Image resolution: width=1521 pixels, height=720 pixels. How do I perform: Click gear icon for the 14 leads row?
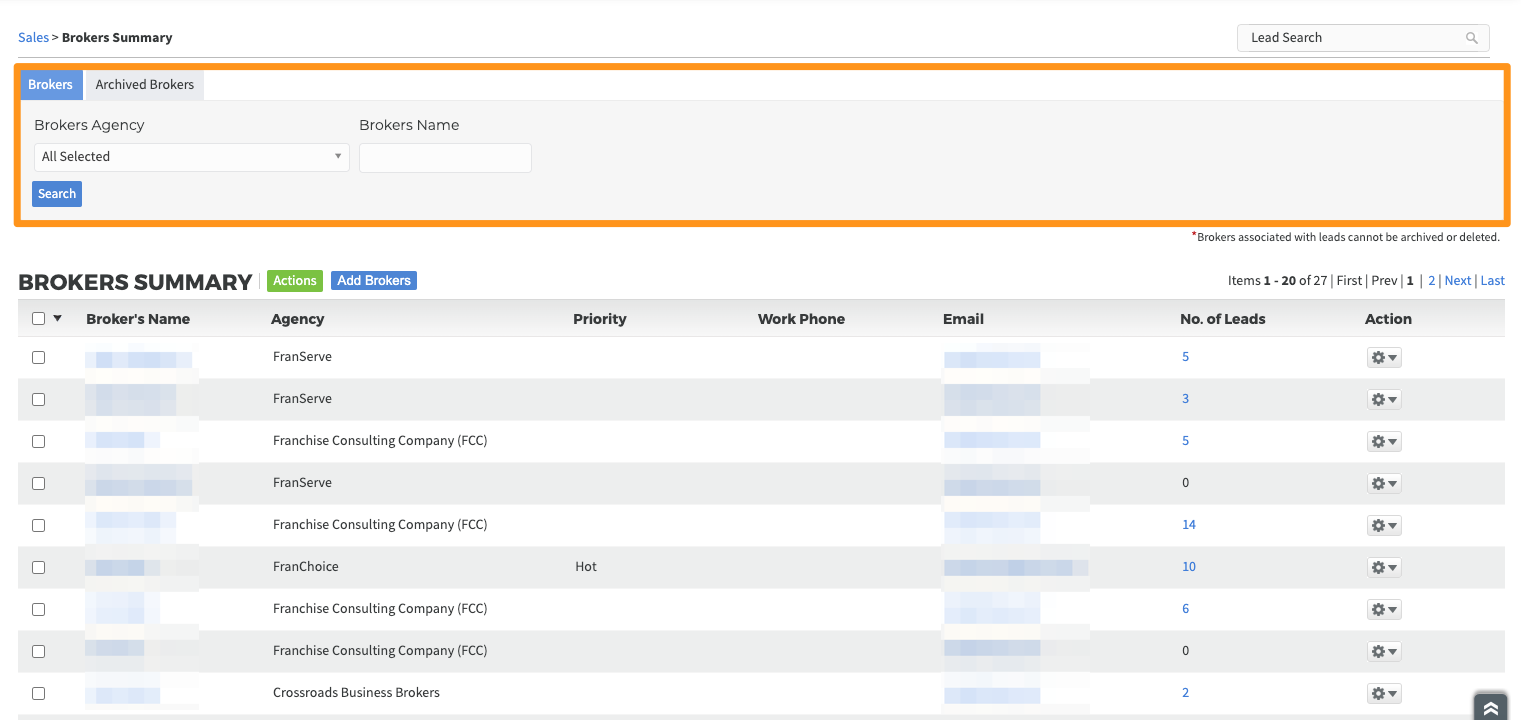coord(1384,525)
